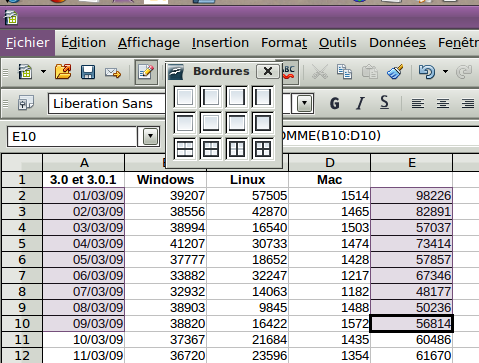479x363 pixels.
Task: Select cell with value 98226
Action: [x=412, y=196]
